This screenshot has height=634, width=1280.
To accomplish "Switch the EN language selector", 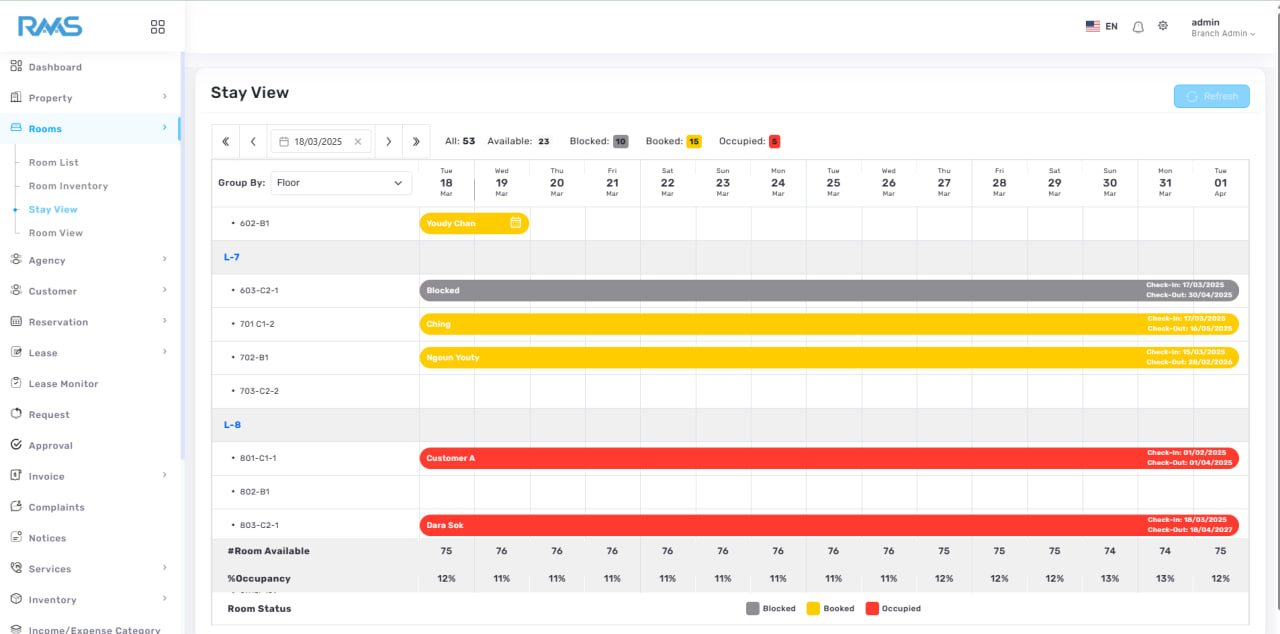I will point(1102,27).
